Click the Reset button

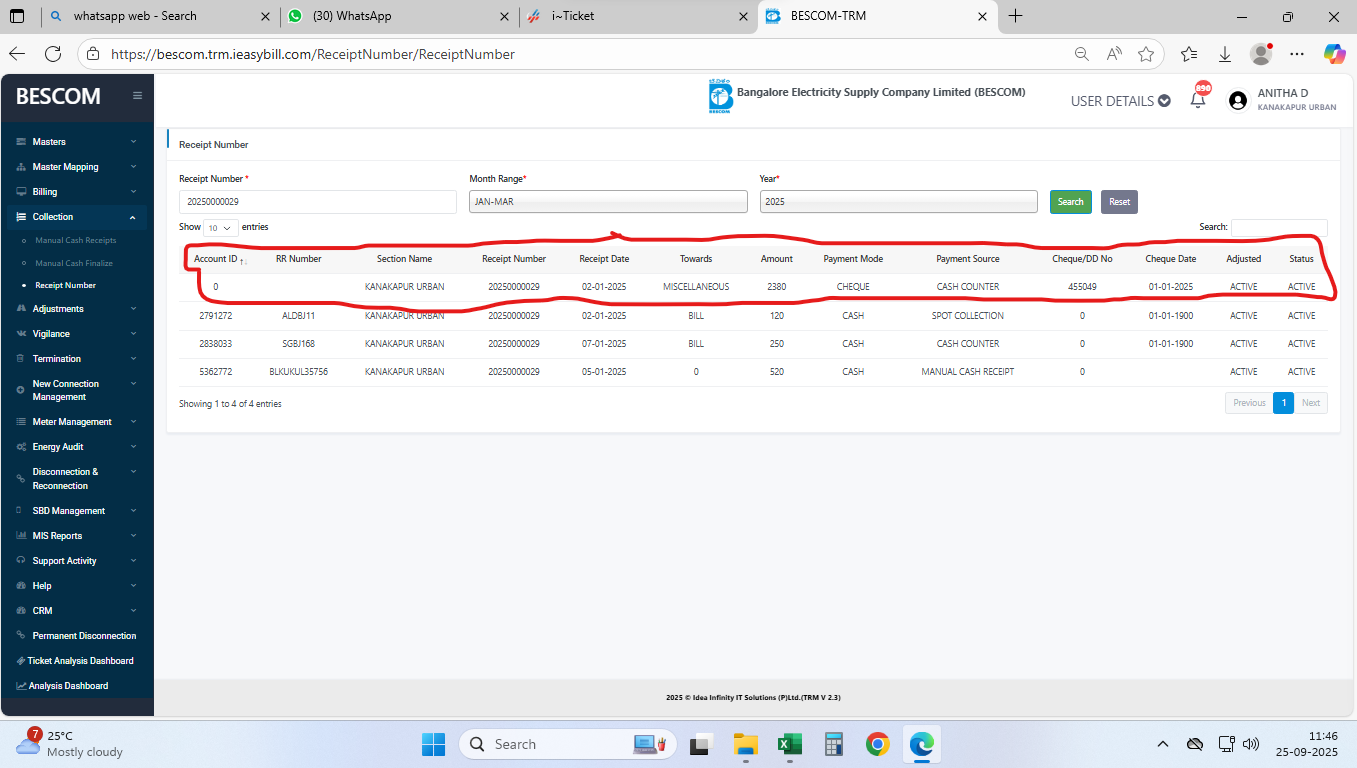(1119, 202)
